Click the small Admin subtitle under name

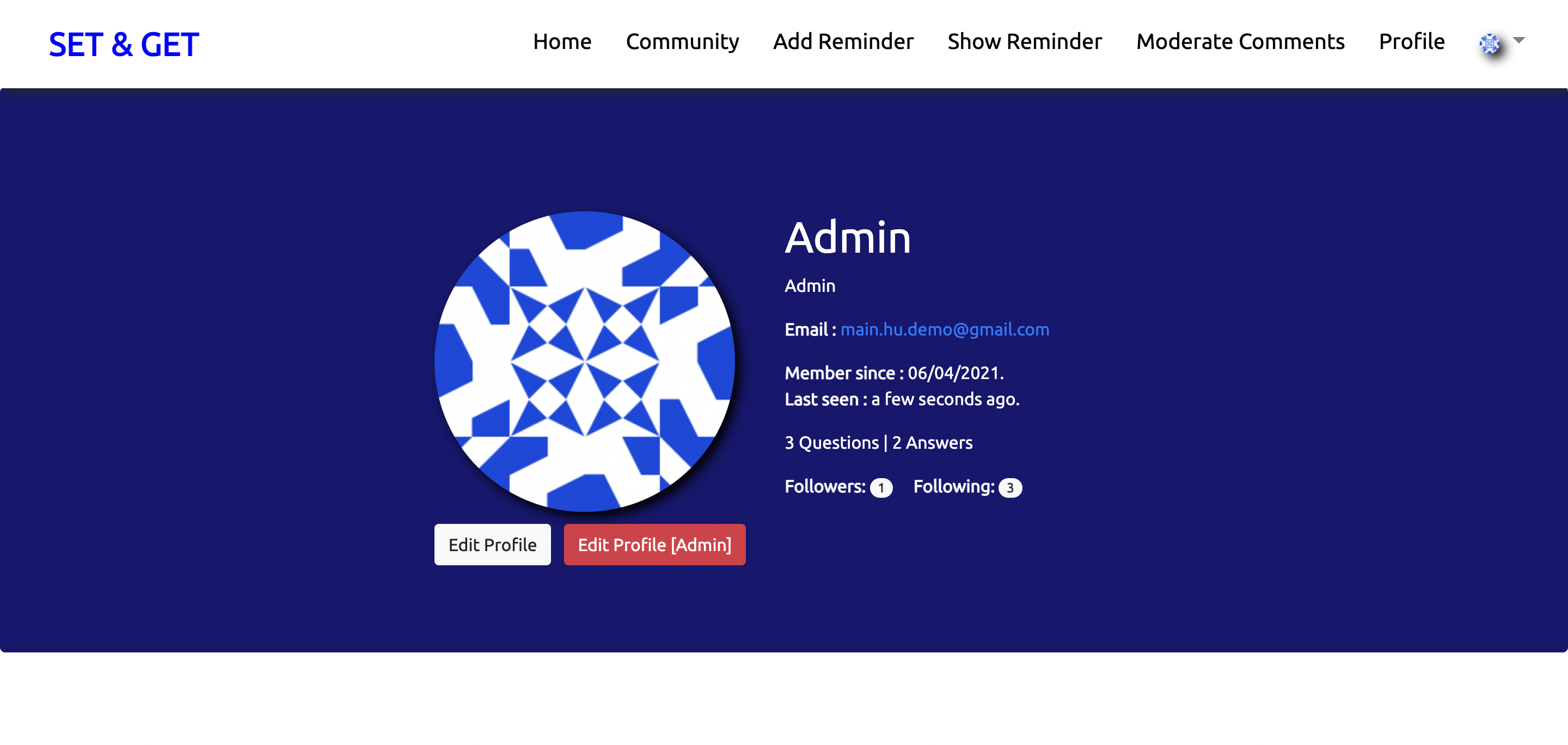[810, 285]
